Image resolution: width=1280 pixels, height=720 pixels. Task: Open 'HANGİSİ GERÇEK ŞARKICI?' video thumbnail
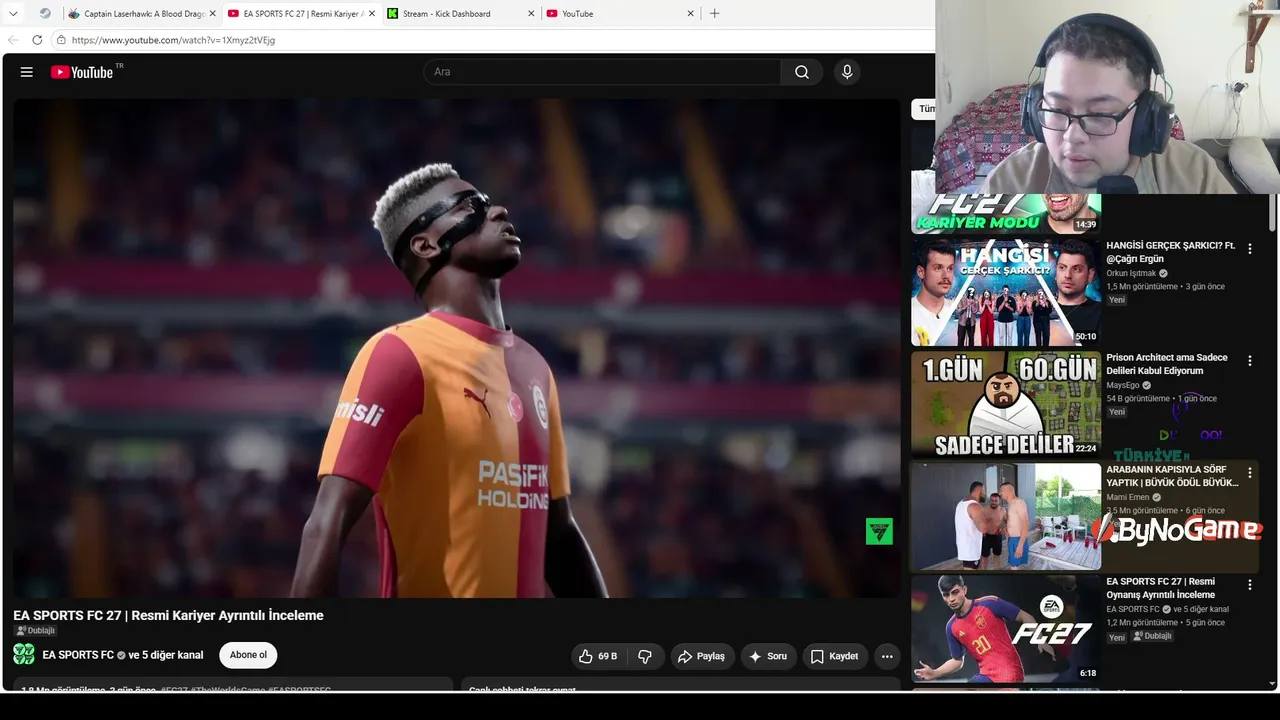coord(1006,291)
